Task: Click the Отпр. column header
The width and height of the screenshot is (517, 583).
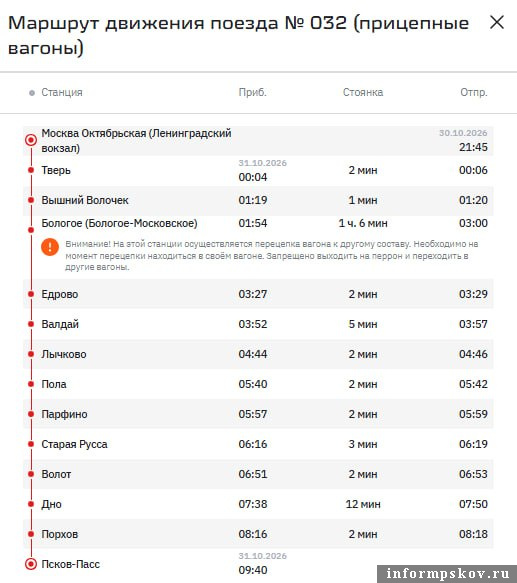Action: click(x=474, y=92)
